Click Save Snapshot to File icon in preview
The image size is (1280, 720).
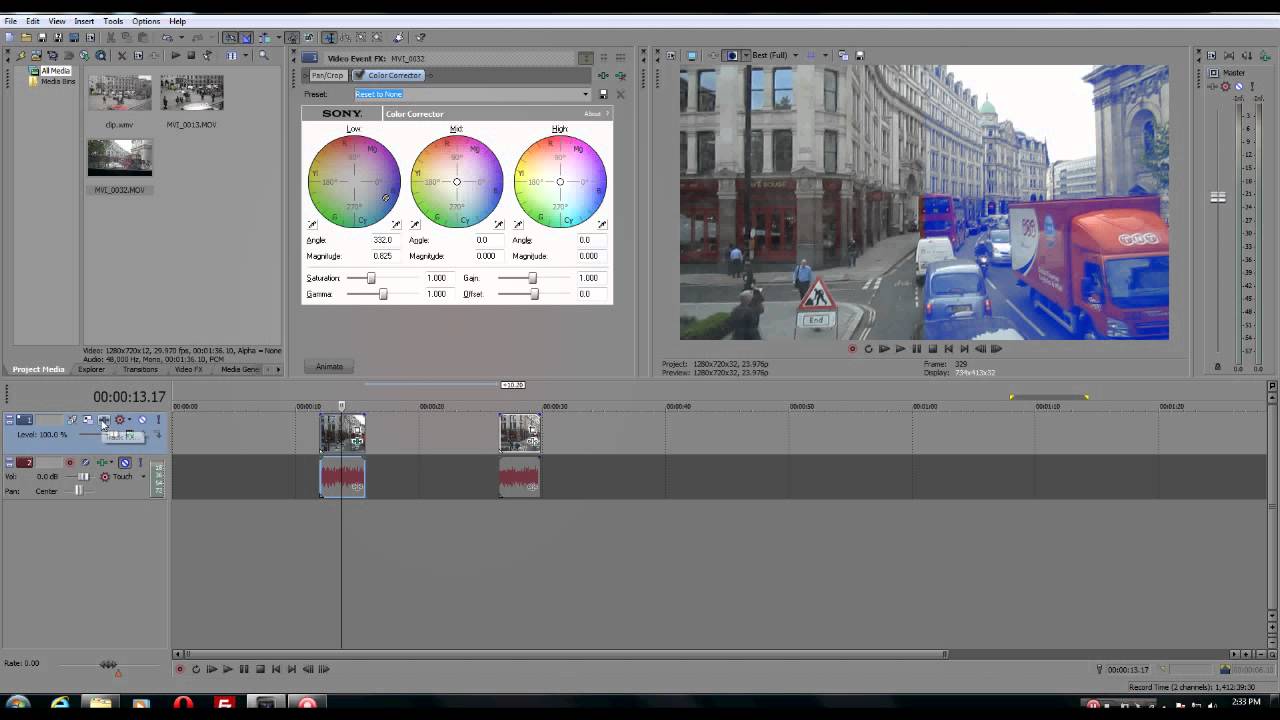tap(859, 56)
